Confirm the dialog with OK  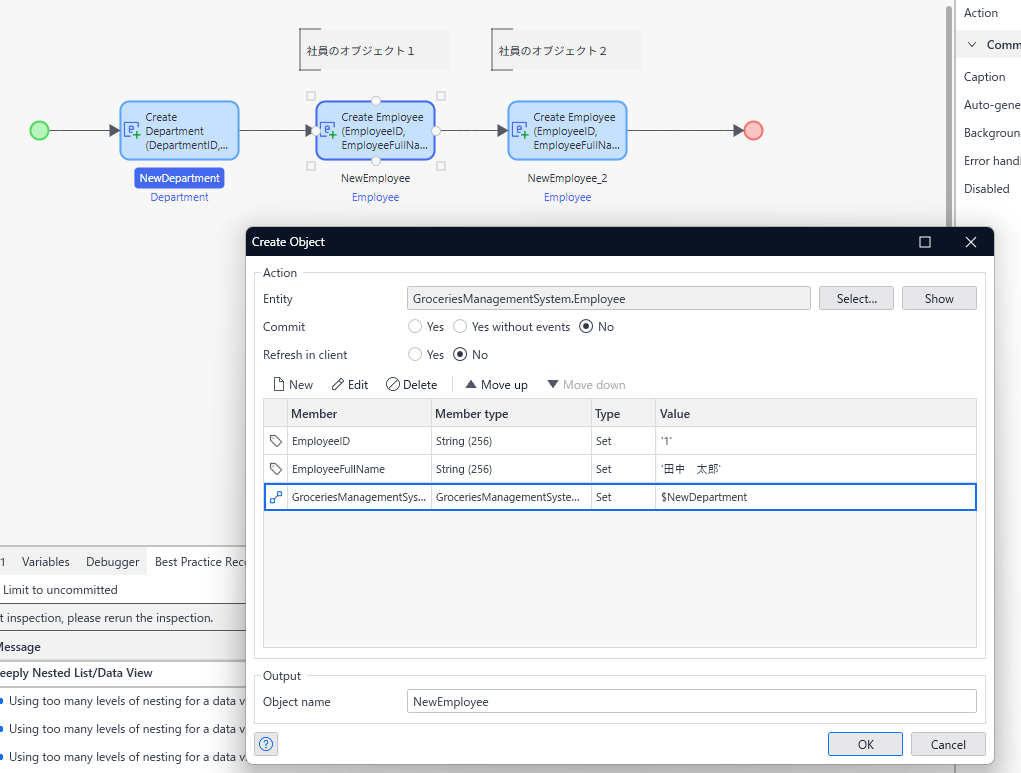click(865, 744)
